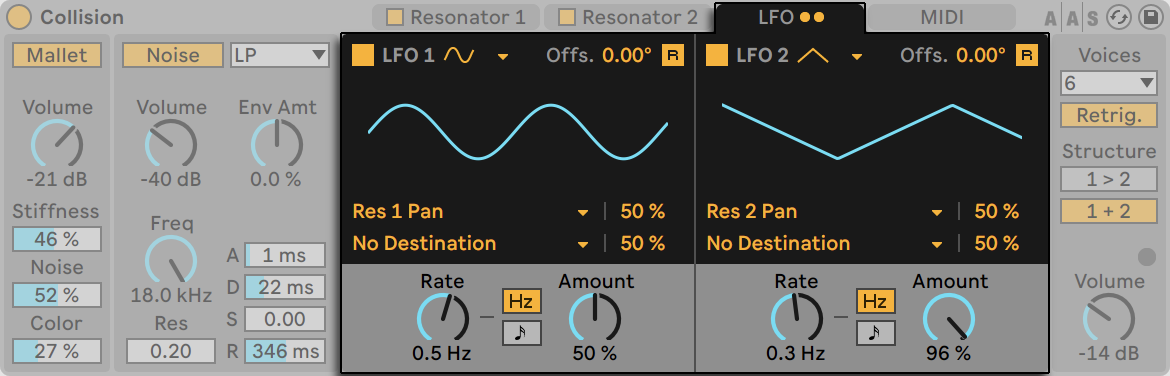Toggle LFO 2 retrigger R button
This screenshot has width=1170, height=376.
(1027, 55)
